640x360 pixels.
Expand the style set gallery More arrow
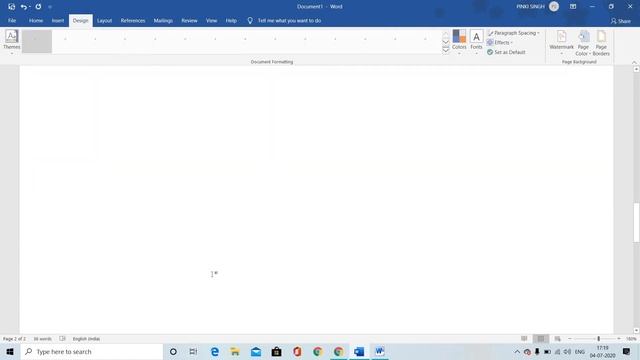click(446, 50)
